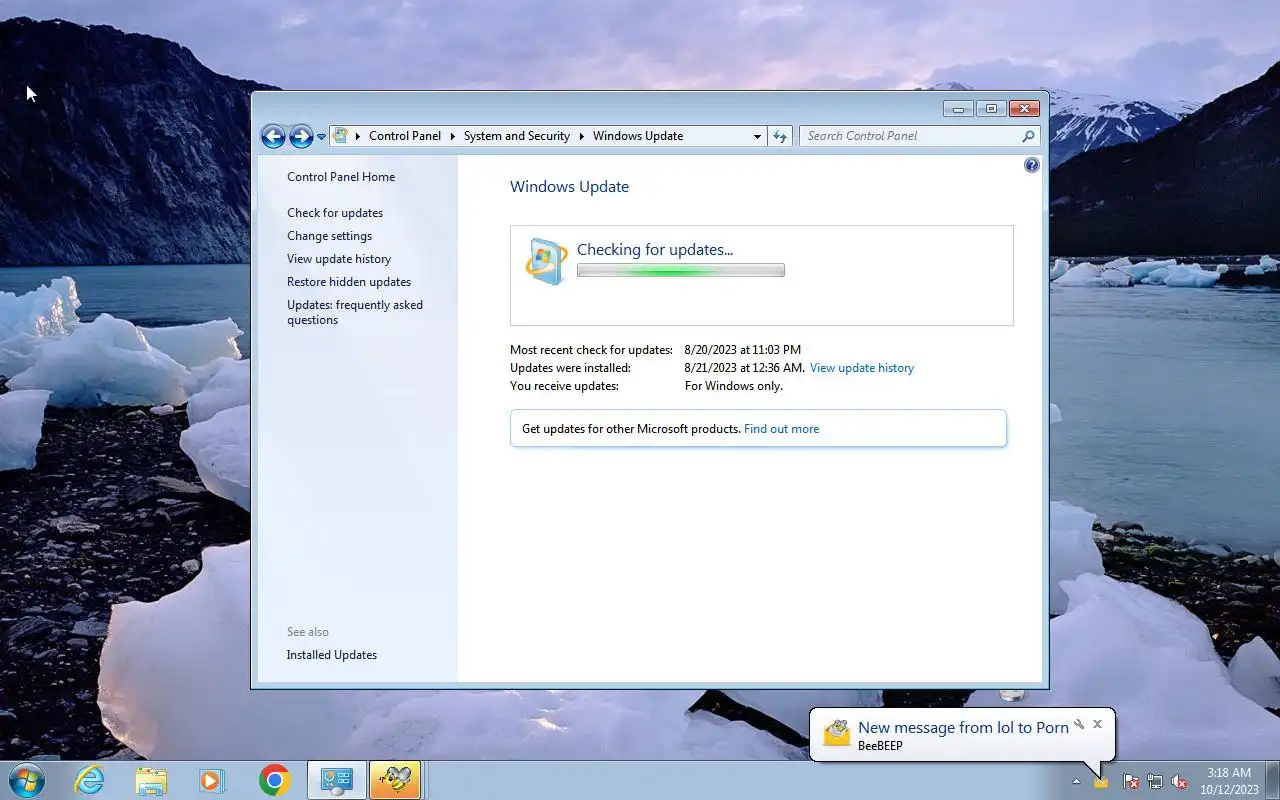This screenshot has width=1280, height=800.
Task: Open the recent pages dropdown arrow
Action: [x=321, y=137]
